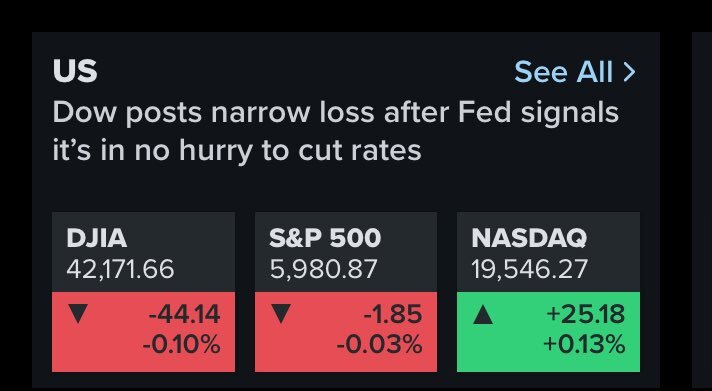The image size is (712, 391).
Task: Click the chevron next to See All
Action: tap(629, 72)
